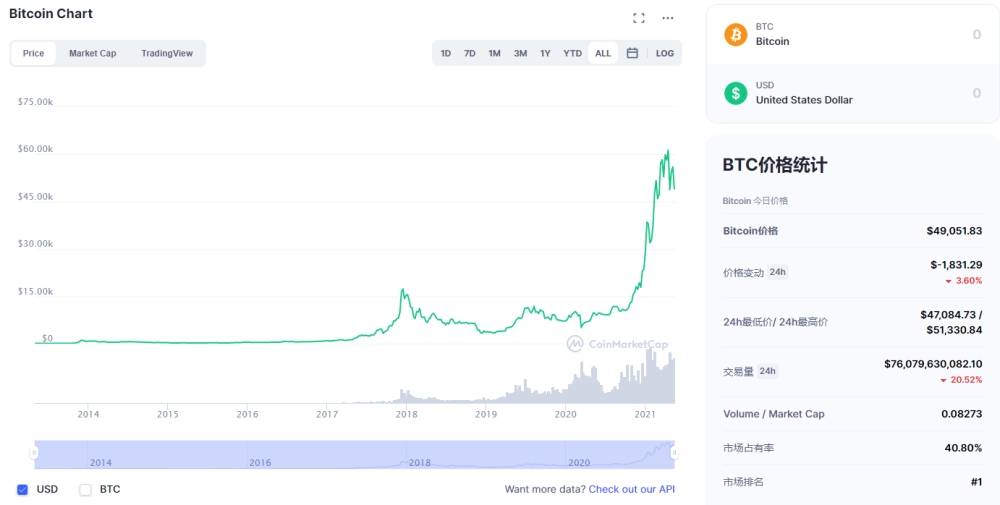Click the BTC amount input field
This screenshot has width=1000, height=505.
pos(853,34)
